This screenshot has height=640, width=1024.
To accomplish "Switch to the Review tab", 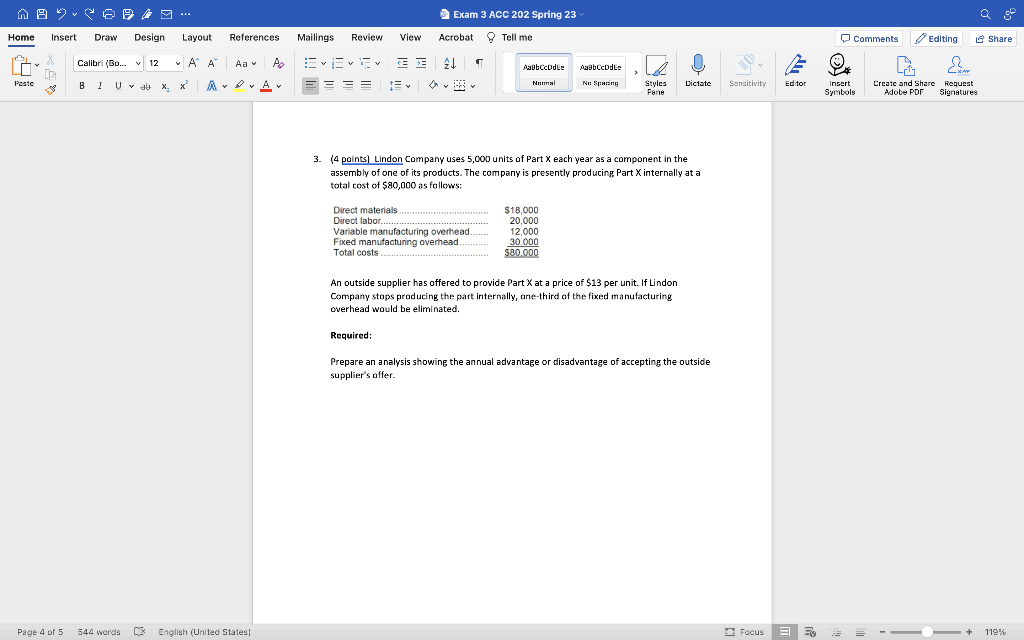I will (367, 37).
